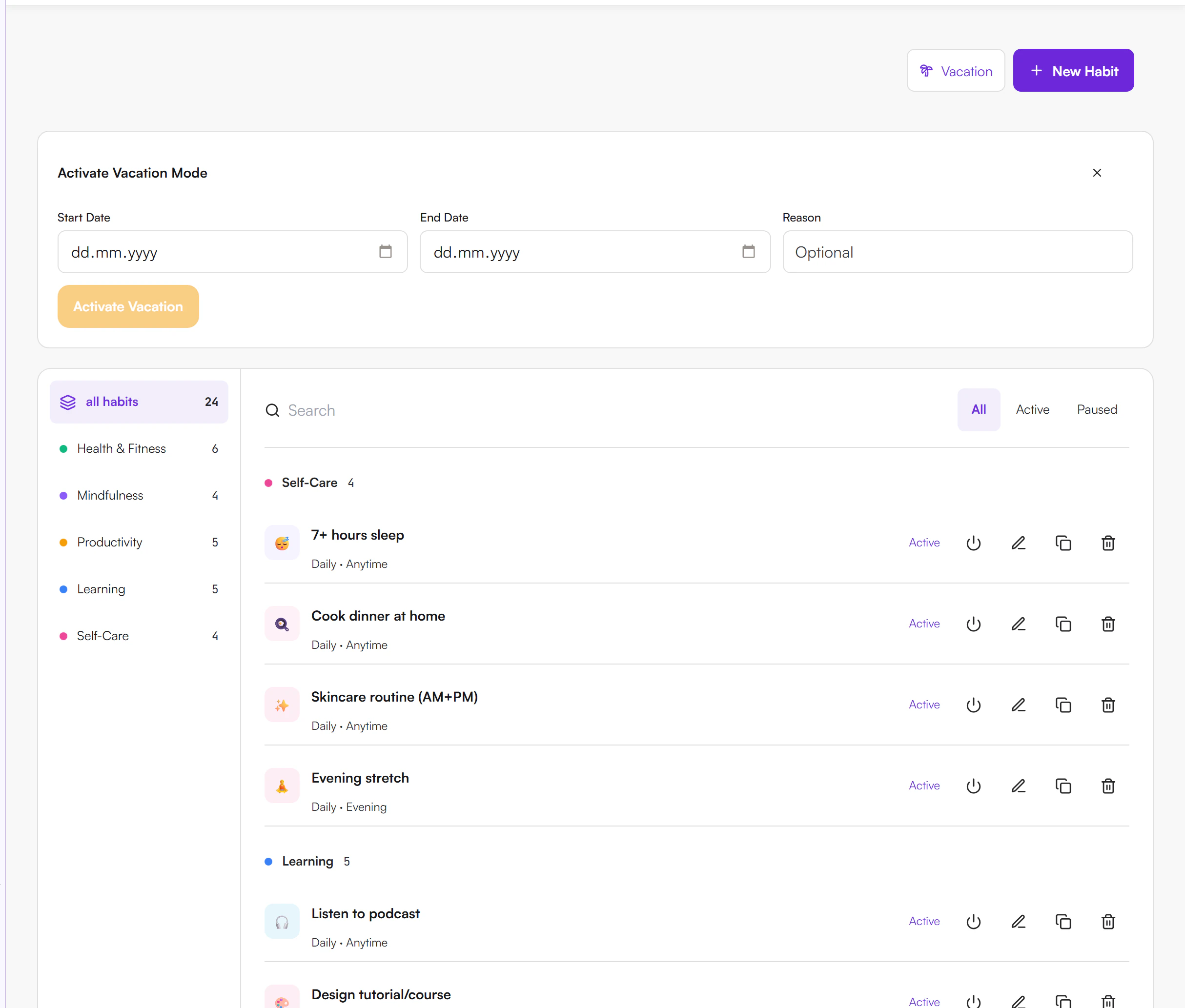1185x1008 pixels.
Task: Open the End Date calendar picker
Action: click(748, 251)
